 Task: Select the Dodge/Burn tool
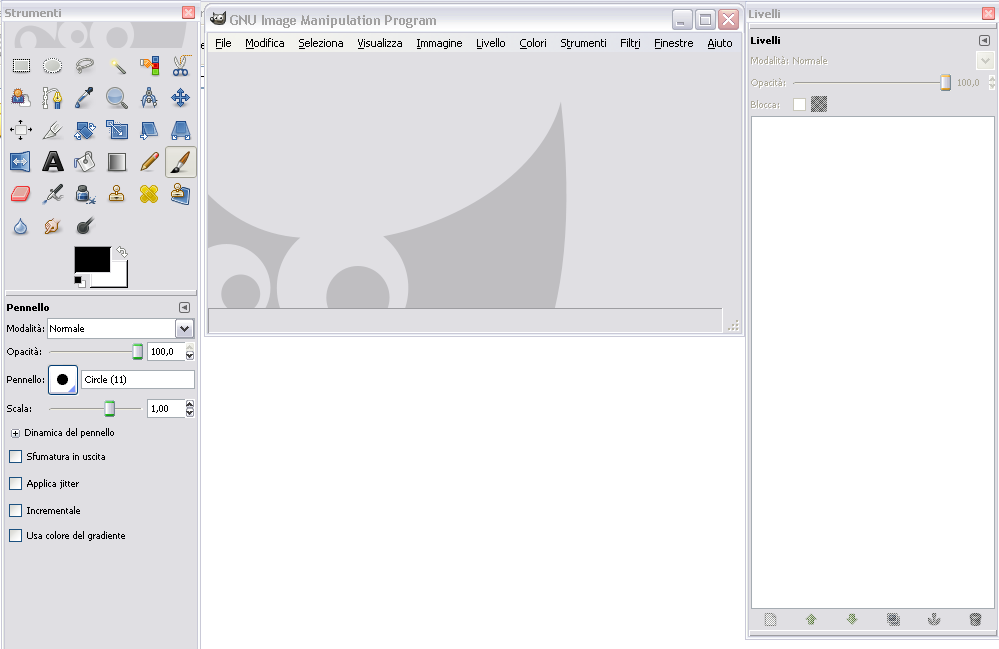click(x=84, y=226)
